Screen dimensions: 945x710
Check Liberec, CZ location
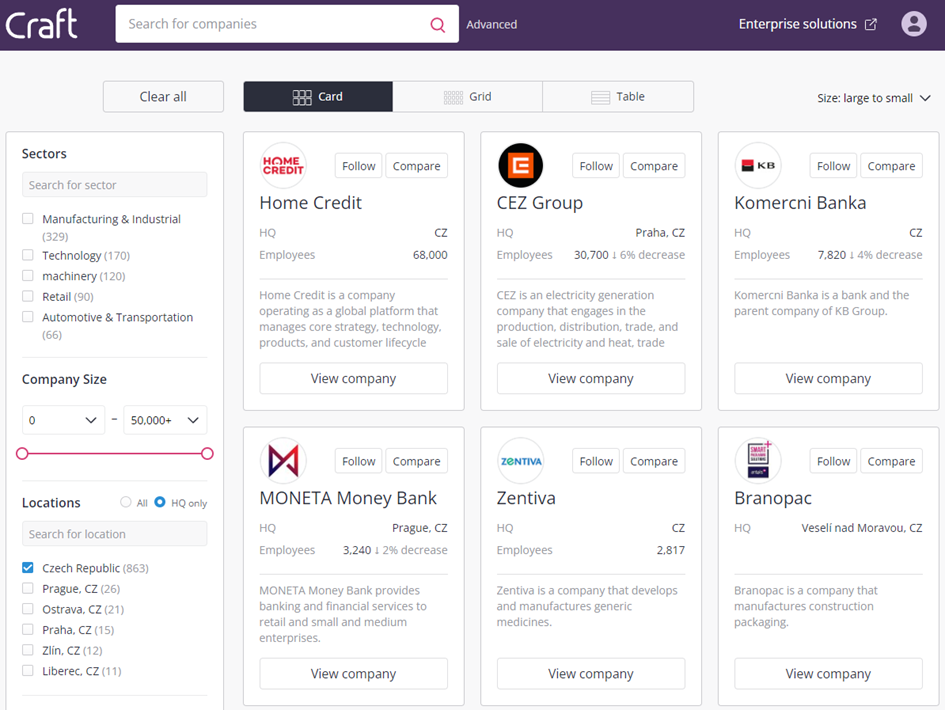28,670
